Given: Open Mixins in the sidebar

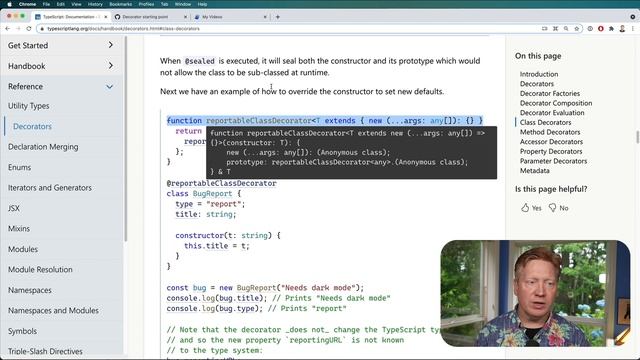Looking at the screenshot, I should coord(19,229).
